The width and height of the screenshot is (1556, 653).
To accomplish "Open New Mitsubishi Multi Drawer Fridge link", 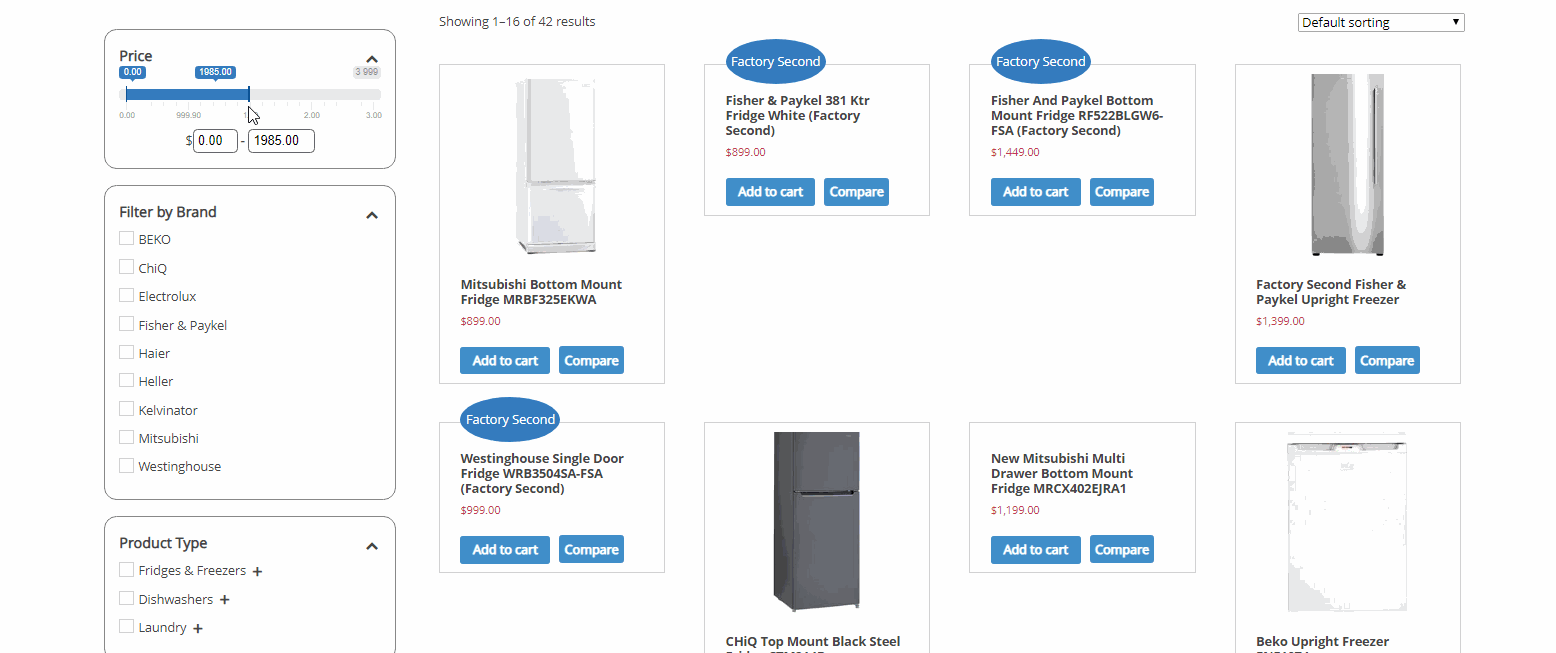I will pyautogui.click(x=1062, y=474).
